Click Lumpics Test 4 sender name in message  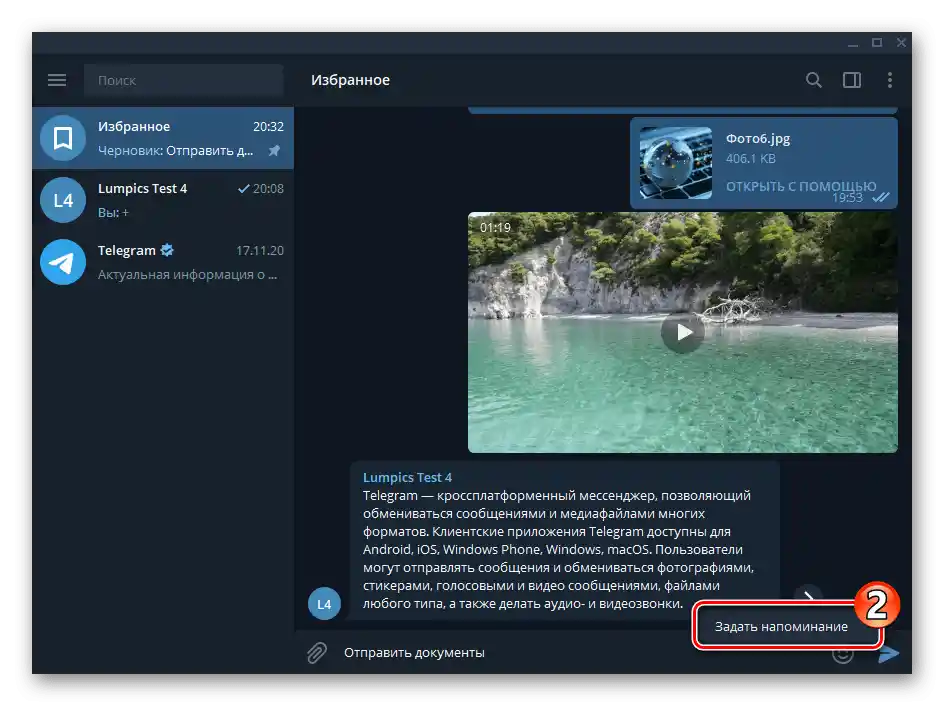407,477
